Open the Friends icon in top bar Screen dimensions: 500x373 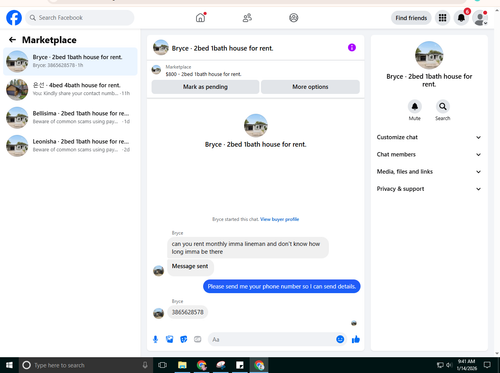(247, 18)
